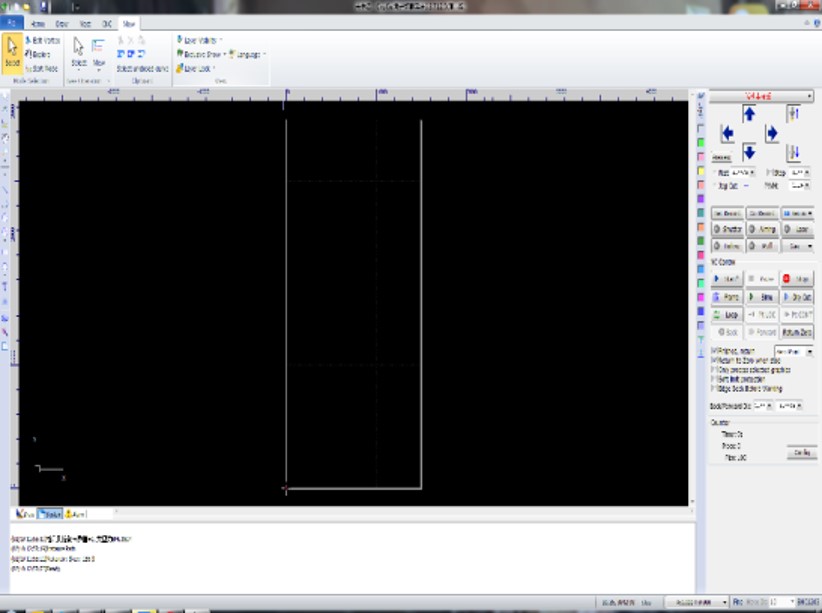Click the Return Zero button
Image resolution: width=822 pixels, height=613 pixels.
pyautogui.click(x=797, y=332)
